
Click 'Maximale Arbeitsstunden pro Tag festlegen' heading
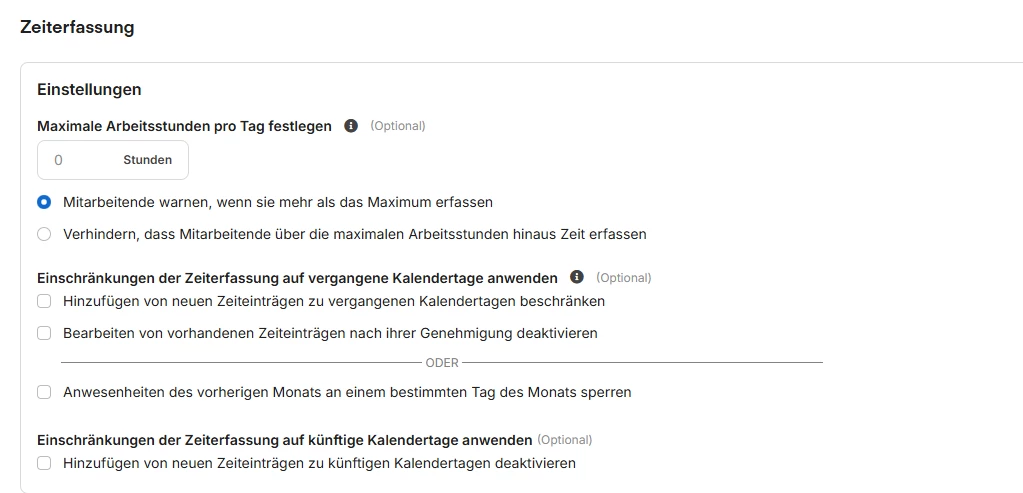click(x=184, y=126)
